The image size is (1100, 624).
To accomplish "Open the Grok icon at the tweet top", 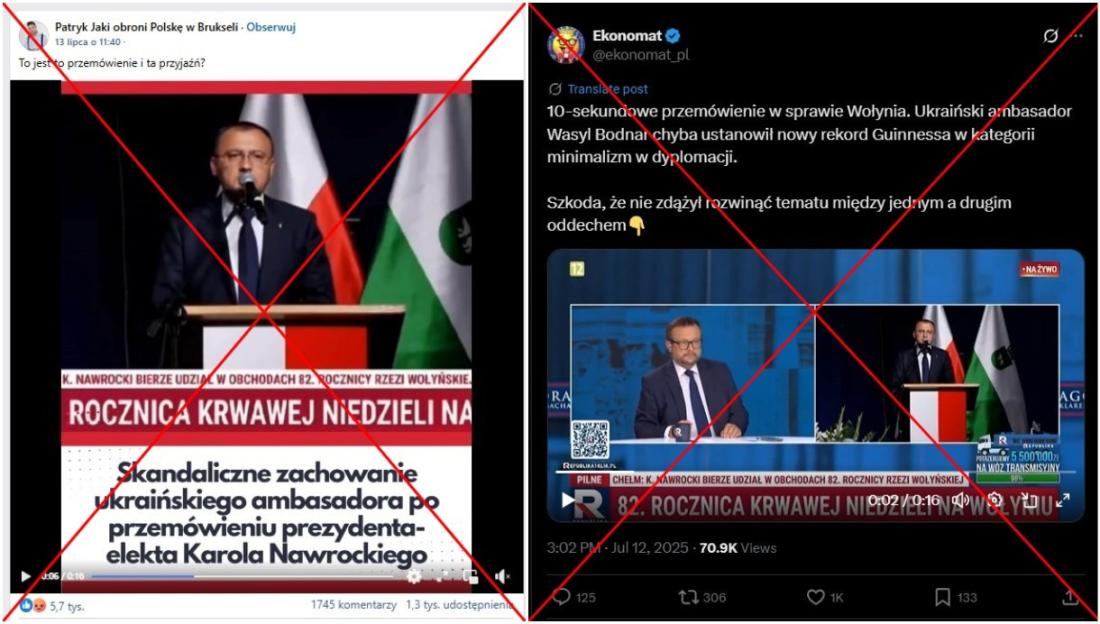I will point(1050,36).
